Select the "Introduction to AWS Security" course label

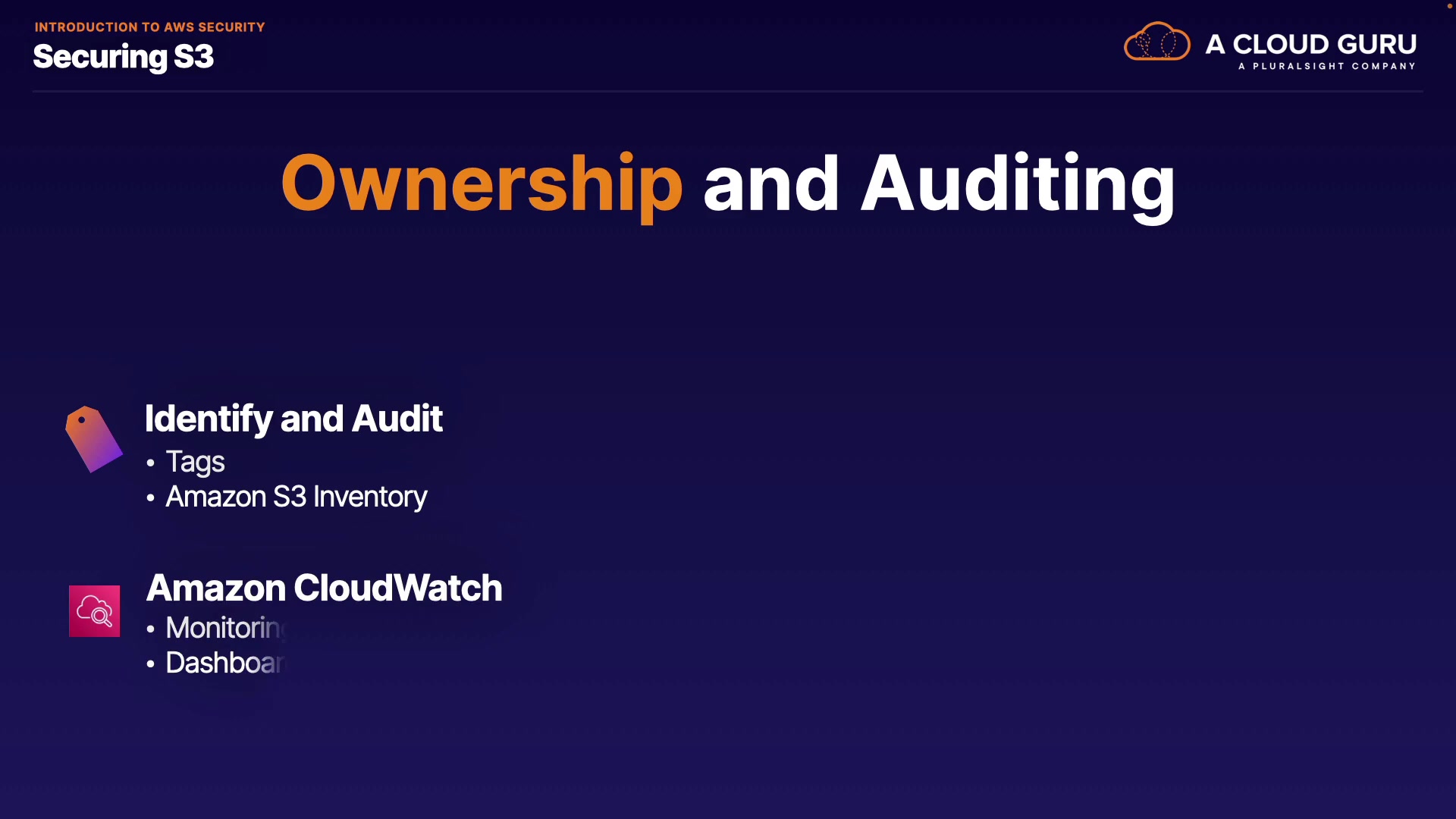[x=149, y=27]
